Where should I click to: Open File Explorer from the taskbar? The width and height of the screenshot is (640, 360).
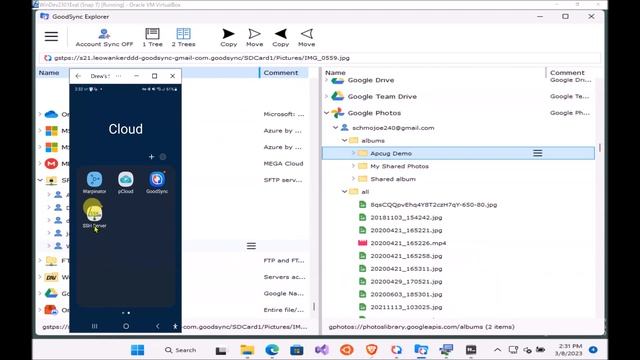click(247, 350)
